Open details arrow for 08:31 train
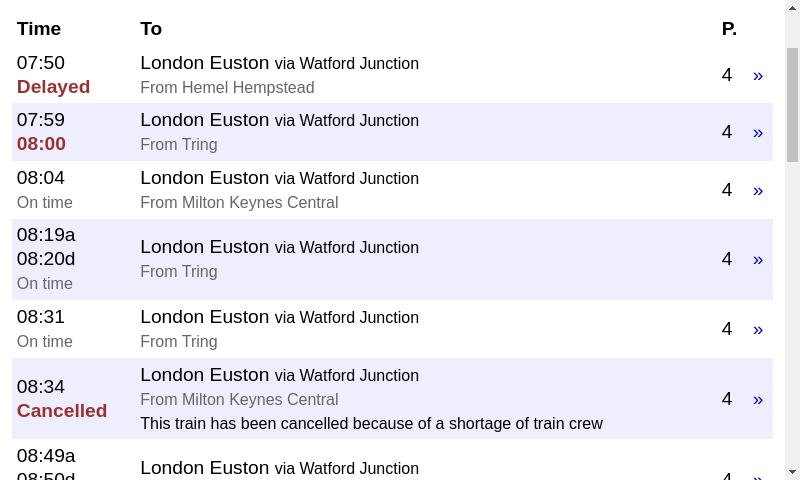The height and width of the screenshot is (480, 800). (x=757, y=329)
